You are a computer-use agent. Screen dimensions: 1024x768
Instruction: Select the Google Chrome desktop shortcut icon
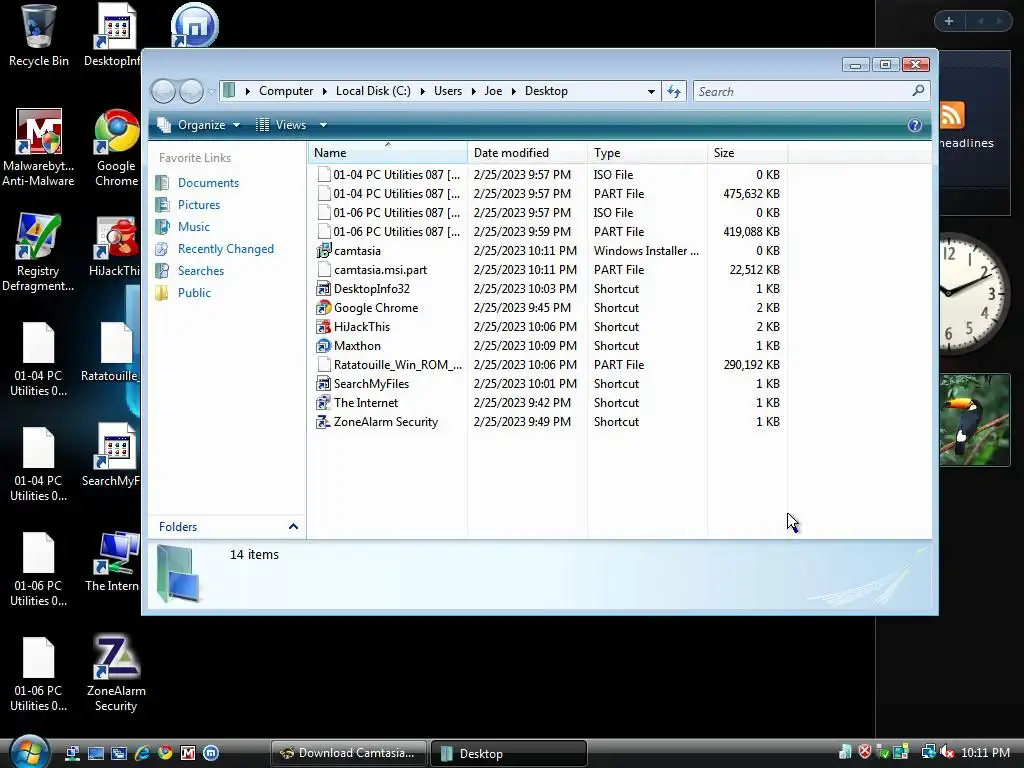(116, 148)
